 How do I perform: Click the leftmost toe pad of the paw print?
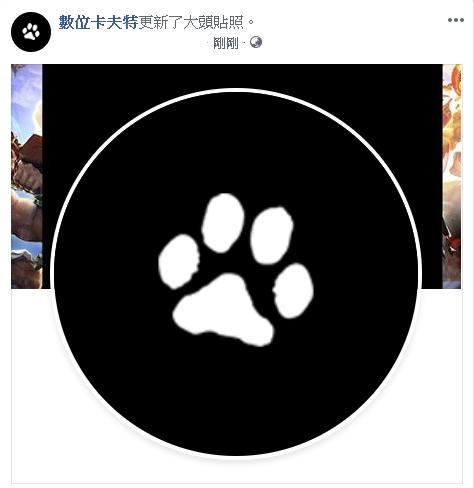[x=179, y=261]
